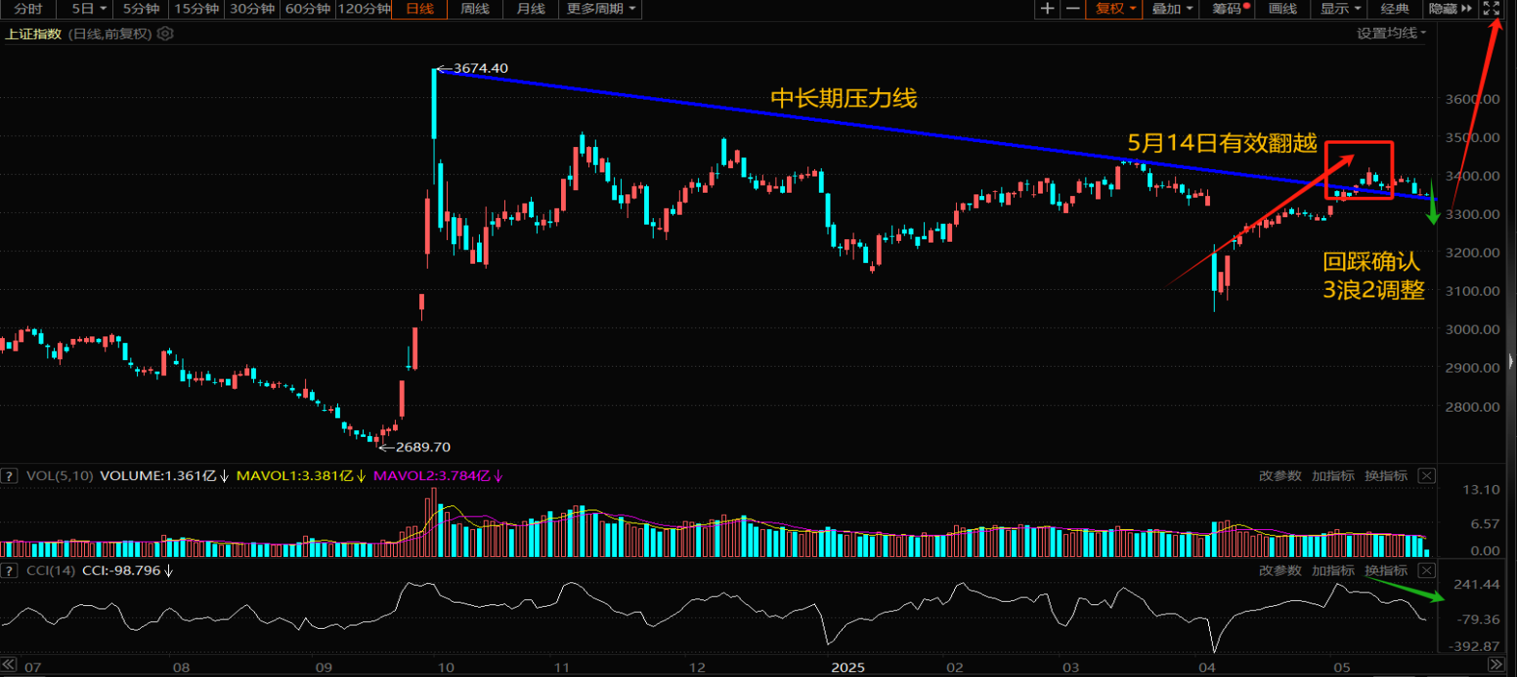Click the minus zoom-out icon
This screenshot has height=678, width=1517.
[x=1073, y=9]
